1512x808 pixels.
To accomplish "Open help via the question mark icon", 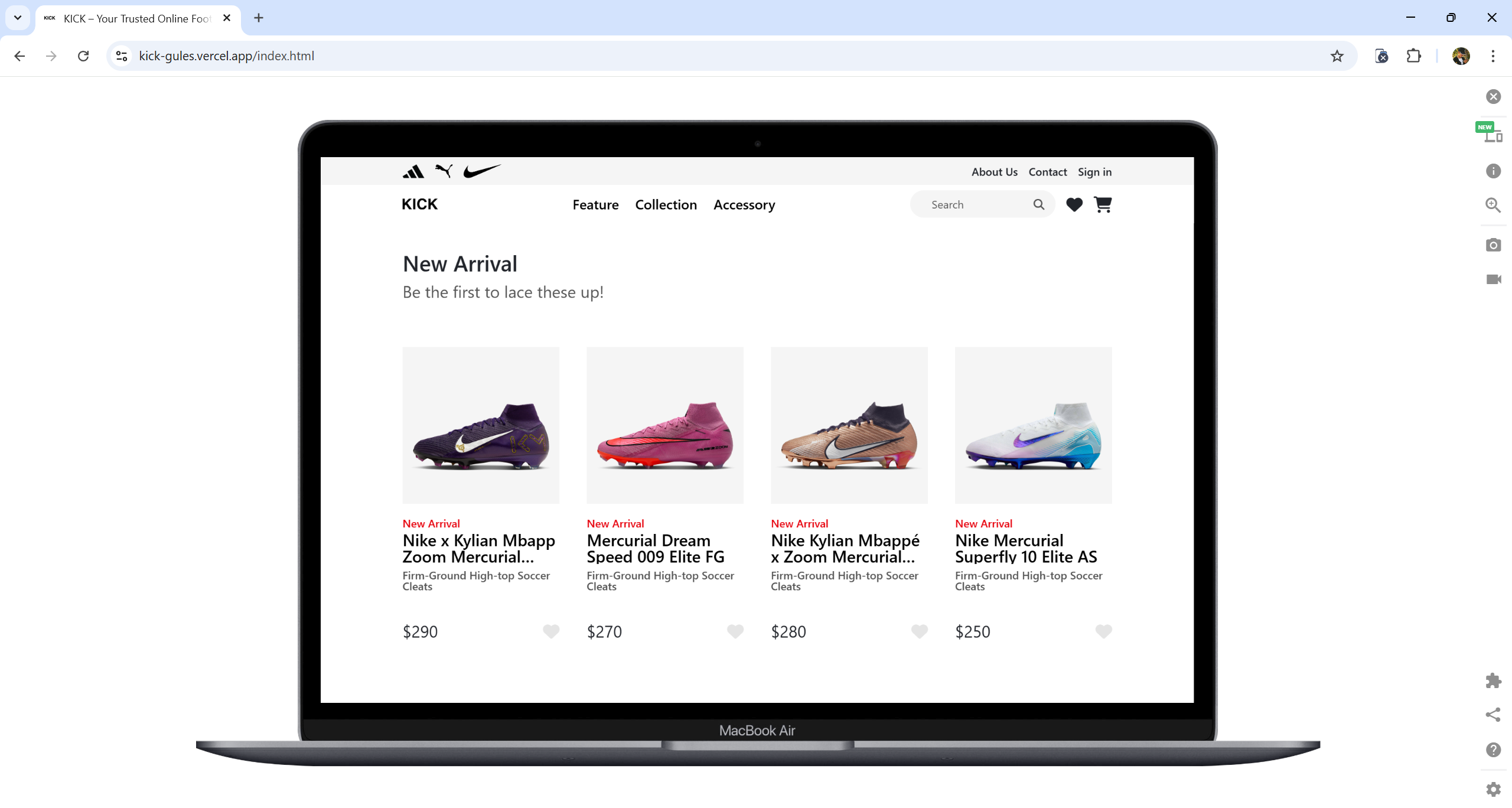I will (x=1494, y=750).
